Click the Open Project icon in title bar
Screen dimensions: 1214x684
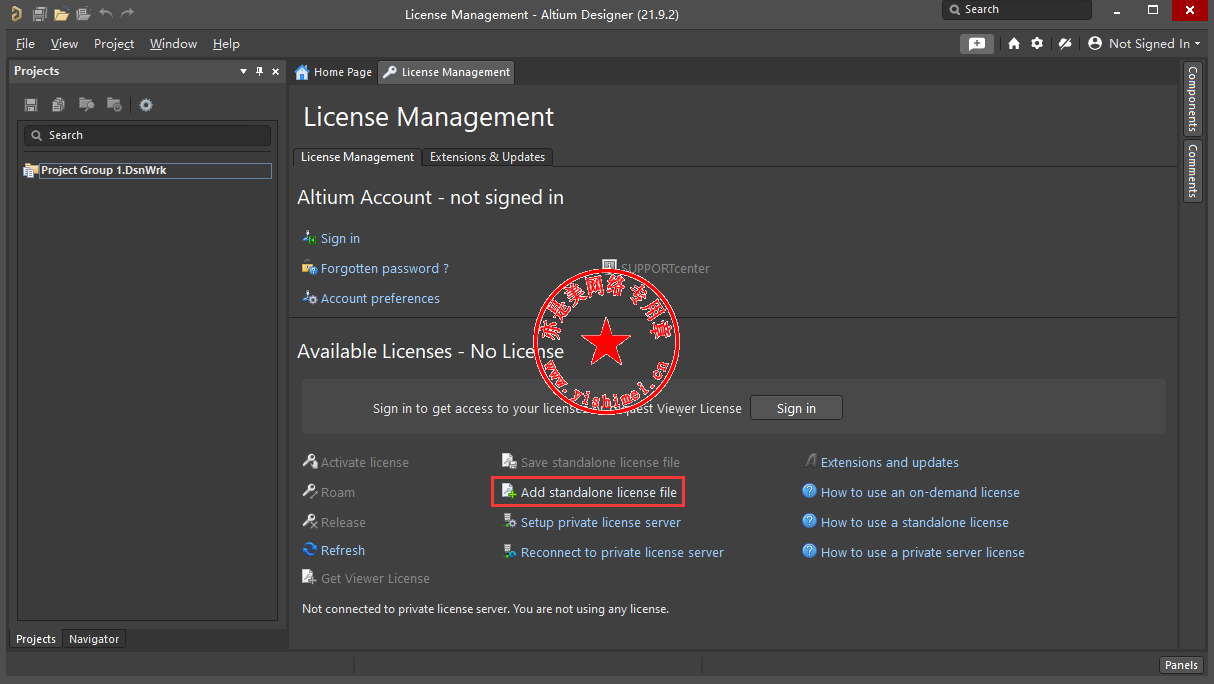pos(83,14)
